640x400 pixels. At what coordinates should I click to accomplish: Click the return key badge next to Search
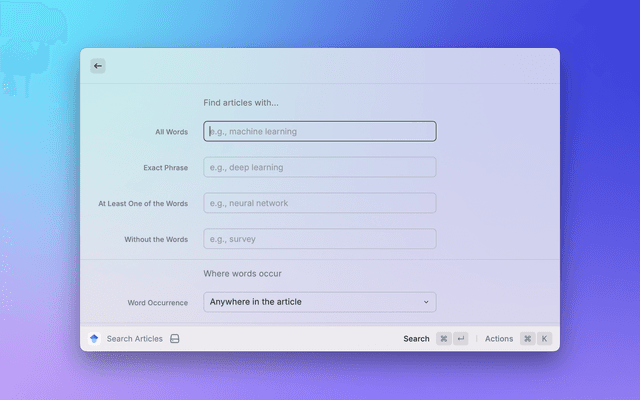click(461, 339)
